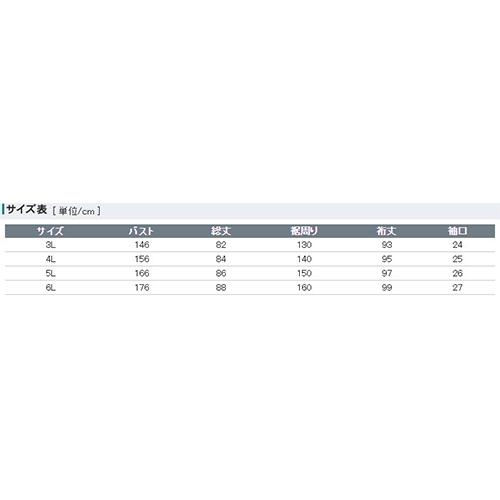Click hem circumference value 160
500x500 pixels.
click(304, 288)
